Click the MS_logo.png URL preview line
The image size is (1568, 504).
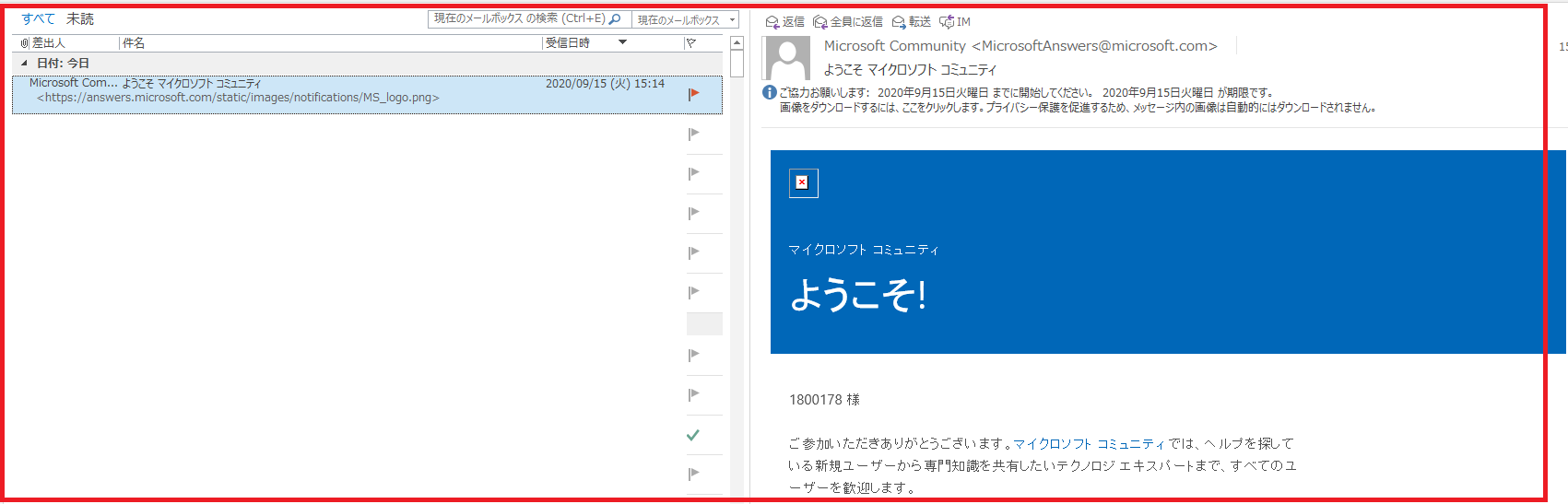pos(238,98)
